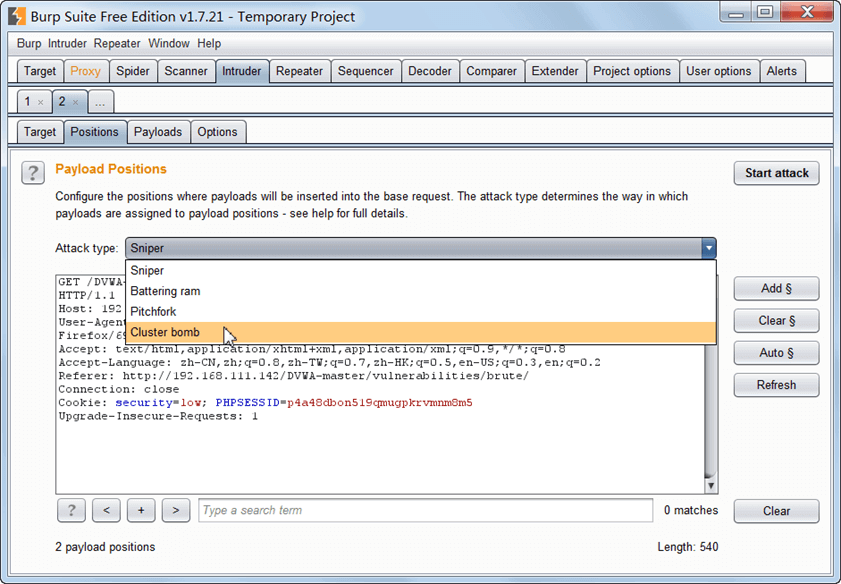The height and width of the screenshot is (584, 841).
Task: Click the Add § button
Action: point(777,289)
